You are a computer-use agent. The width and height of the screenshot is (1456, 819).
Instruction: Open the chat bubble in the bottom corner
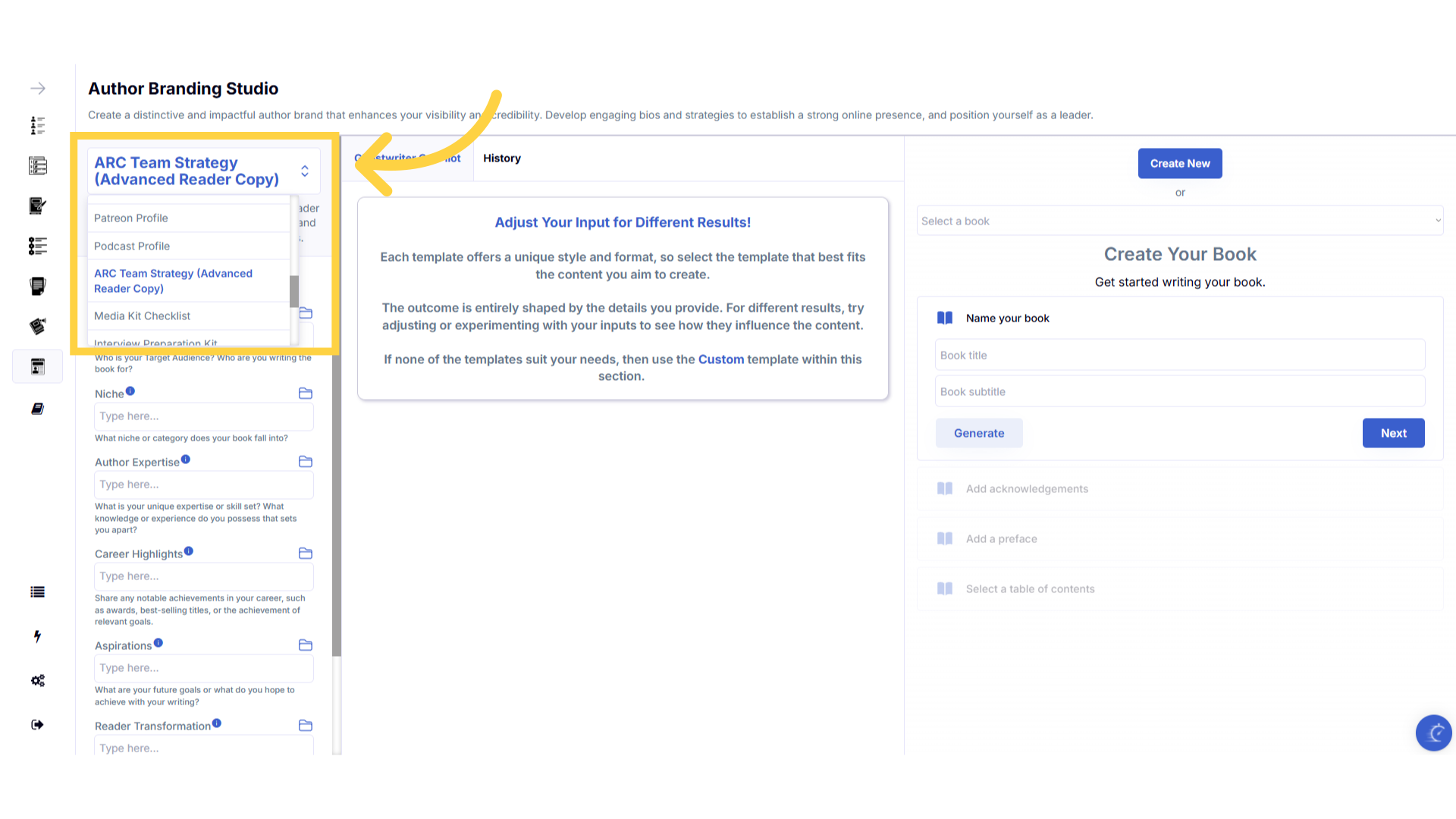tap(1433, 733)
